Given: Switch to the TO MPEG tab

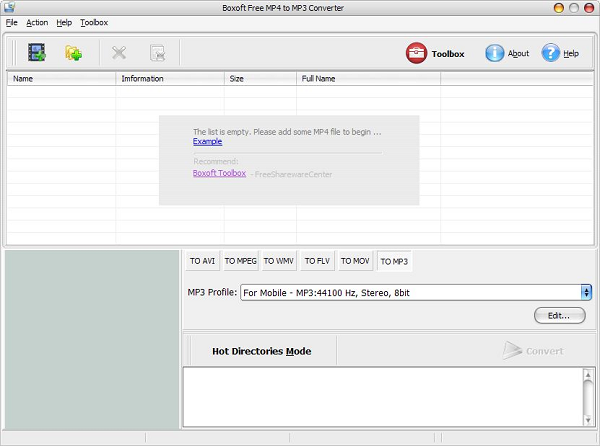Looking at the screenshot, I should tap(241, 261).
